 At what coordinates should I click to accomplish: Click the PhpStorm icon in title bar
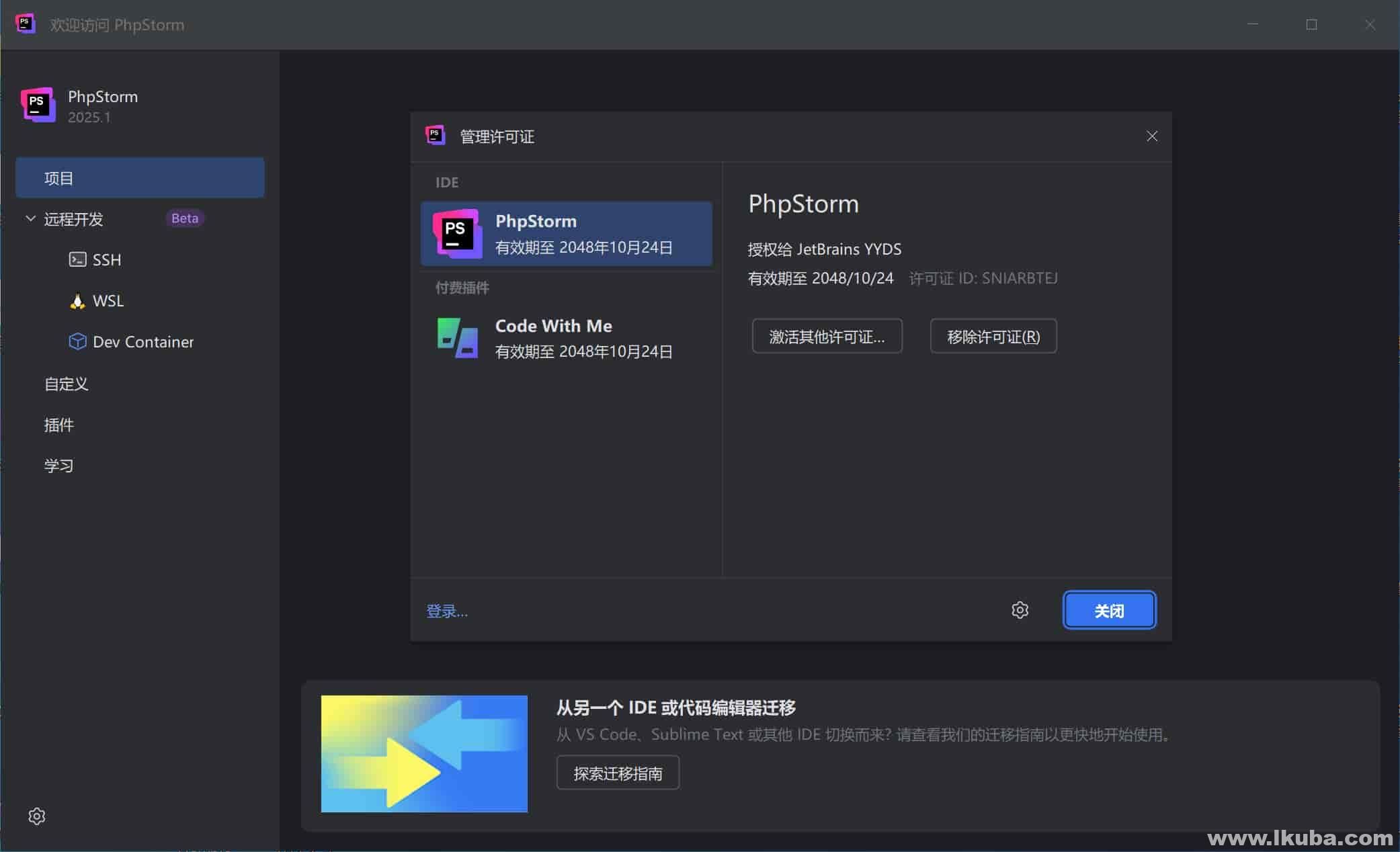point(25,24)
